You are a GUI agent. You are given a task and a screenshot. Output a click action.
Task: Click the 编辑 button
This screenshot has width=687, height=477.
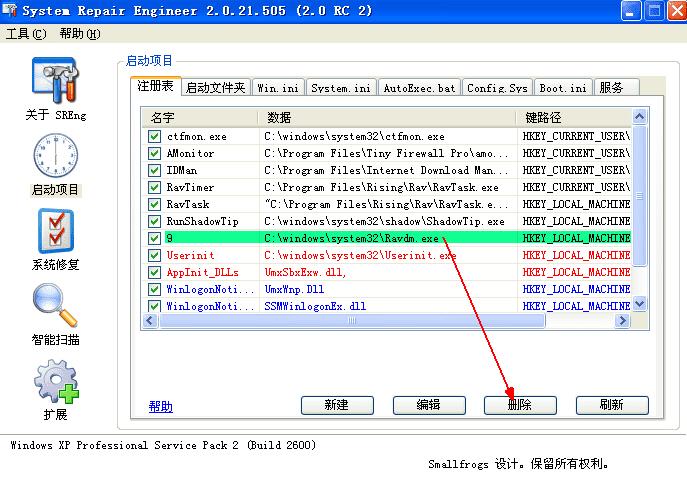(x=429, y=405)
